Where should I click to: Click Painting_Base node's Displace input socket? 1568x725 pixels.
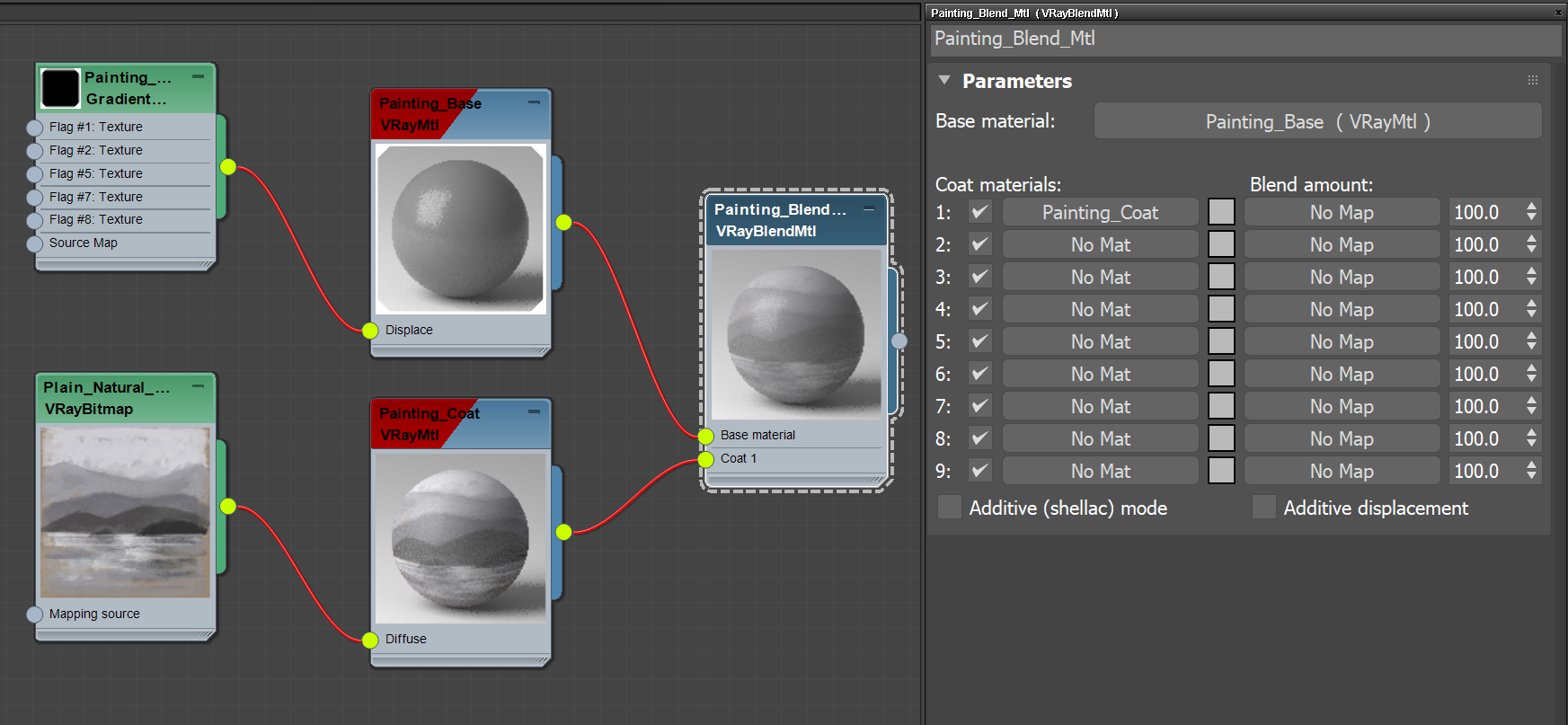pyautogui.click(x=370, y=331)
